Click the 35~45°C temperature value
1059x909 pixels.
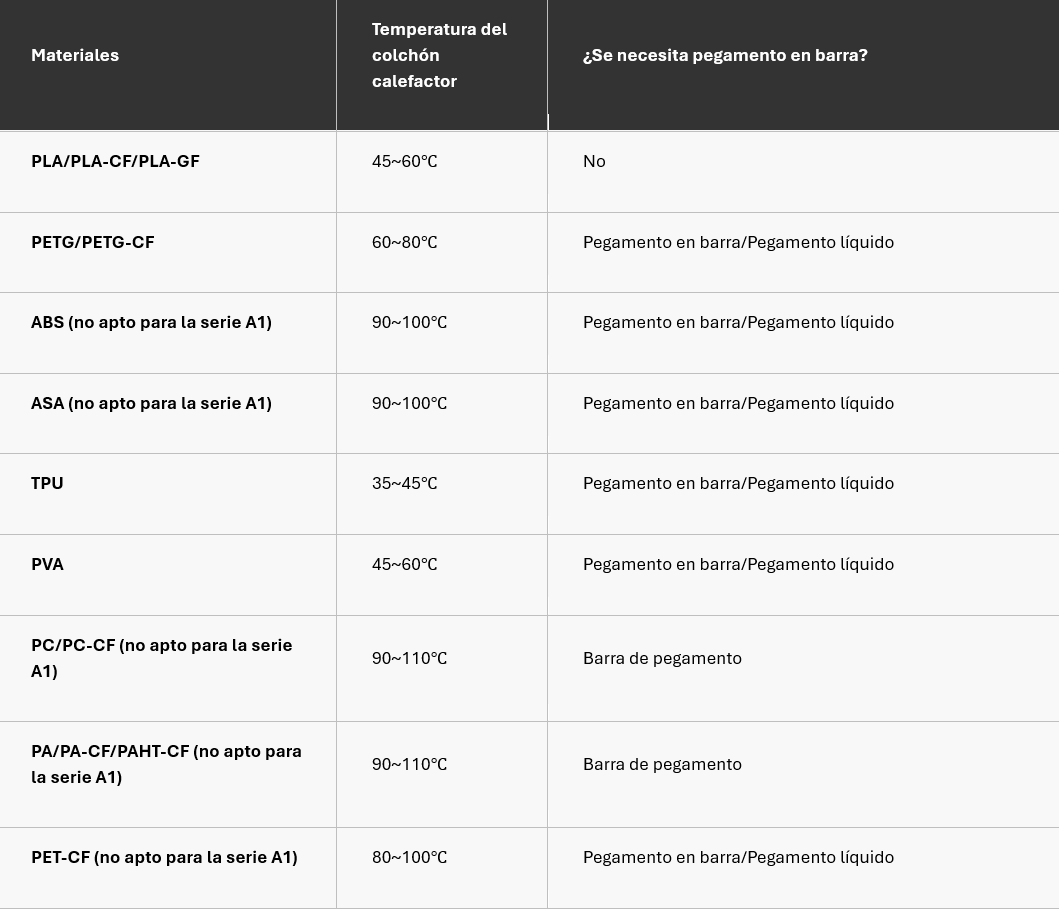point(404,483)
